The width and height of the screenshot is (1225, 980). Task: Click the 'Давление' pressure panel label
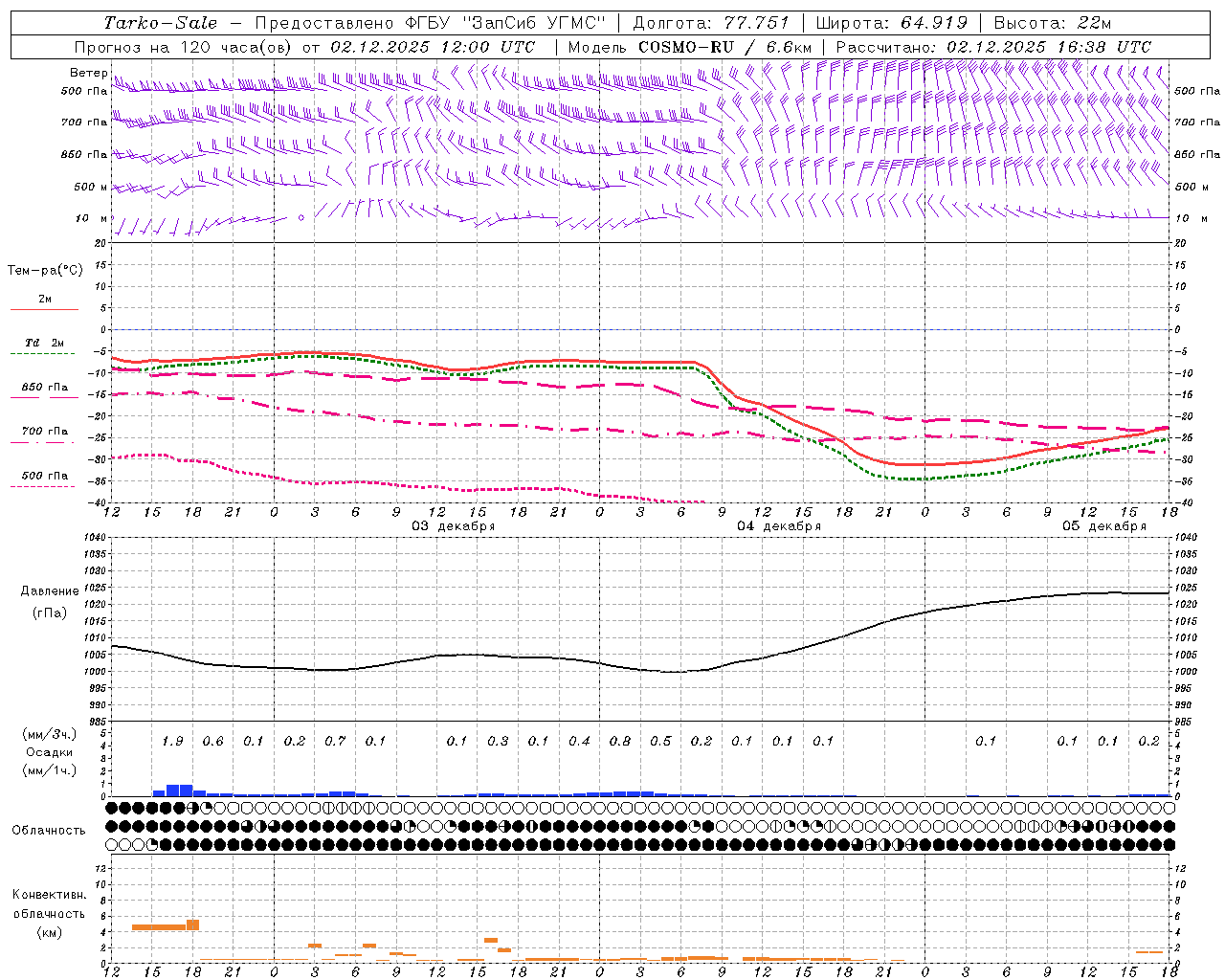[50, 591]
